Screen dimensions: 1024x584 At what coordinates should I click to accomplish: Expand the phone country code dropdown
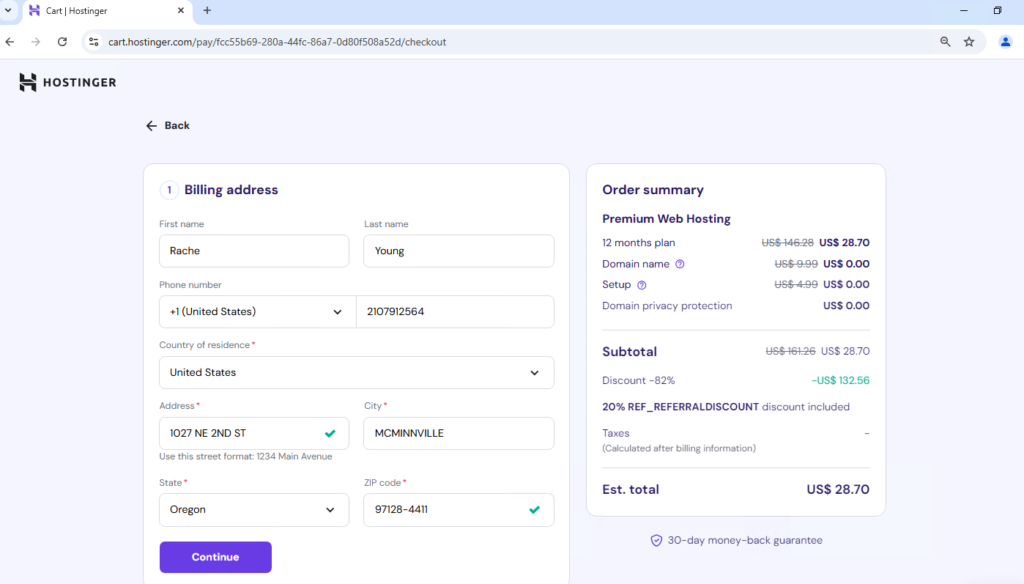(257, 312)
